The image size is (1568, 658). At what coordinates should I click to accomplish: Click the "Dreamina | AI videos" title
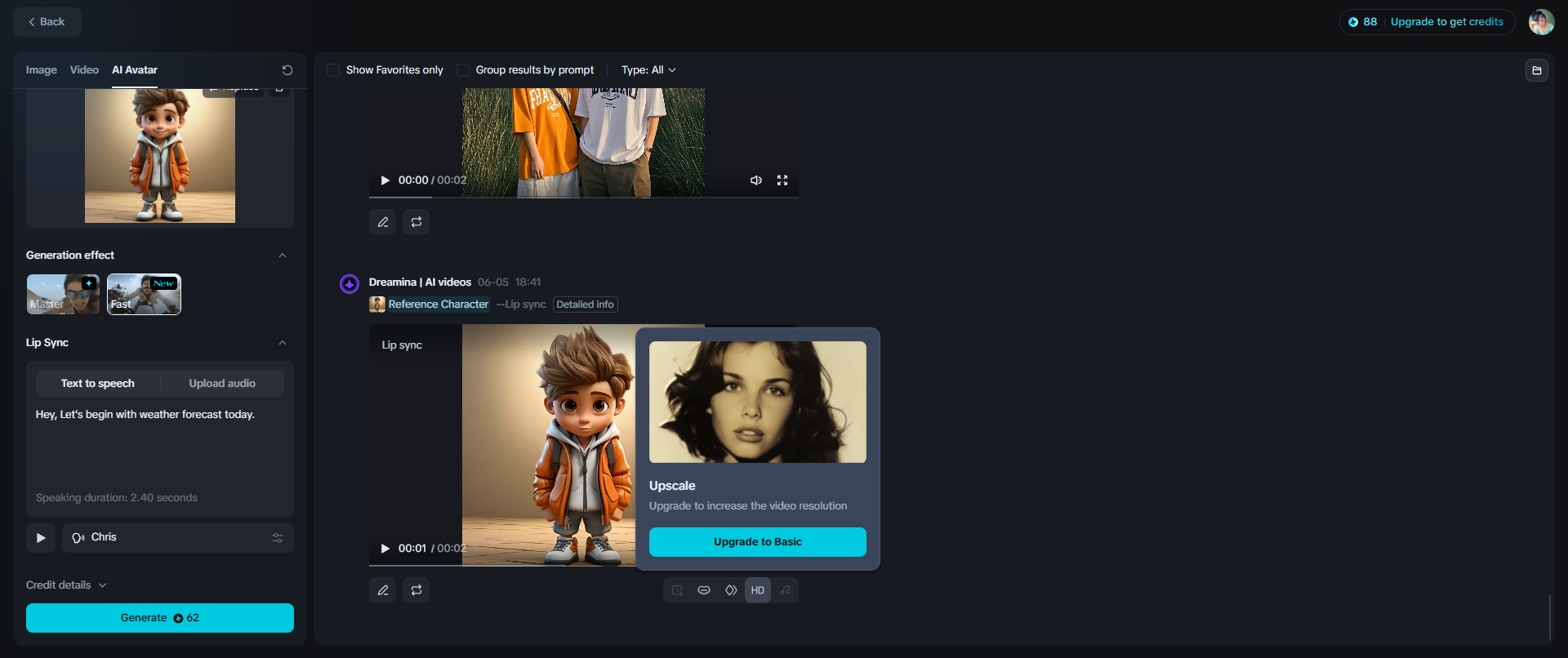click(x=420, y=282)
